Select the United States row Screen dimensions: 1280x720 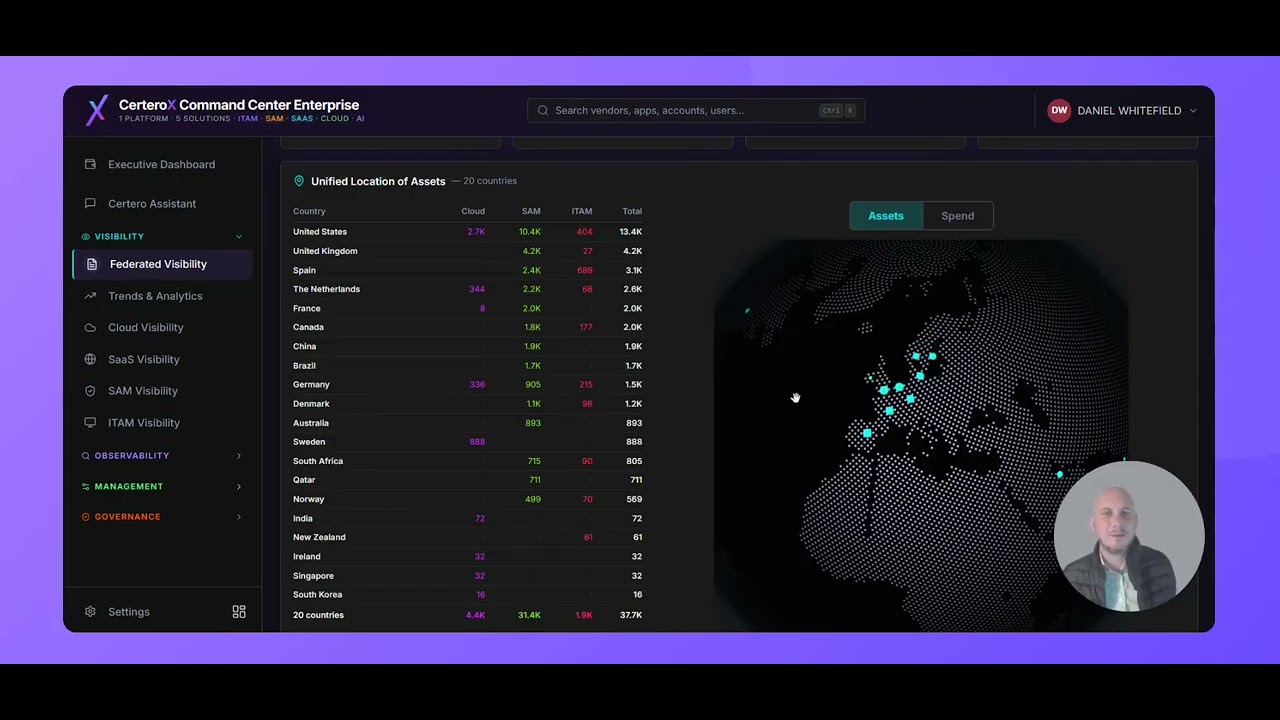click(x=467, y=232)
